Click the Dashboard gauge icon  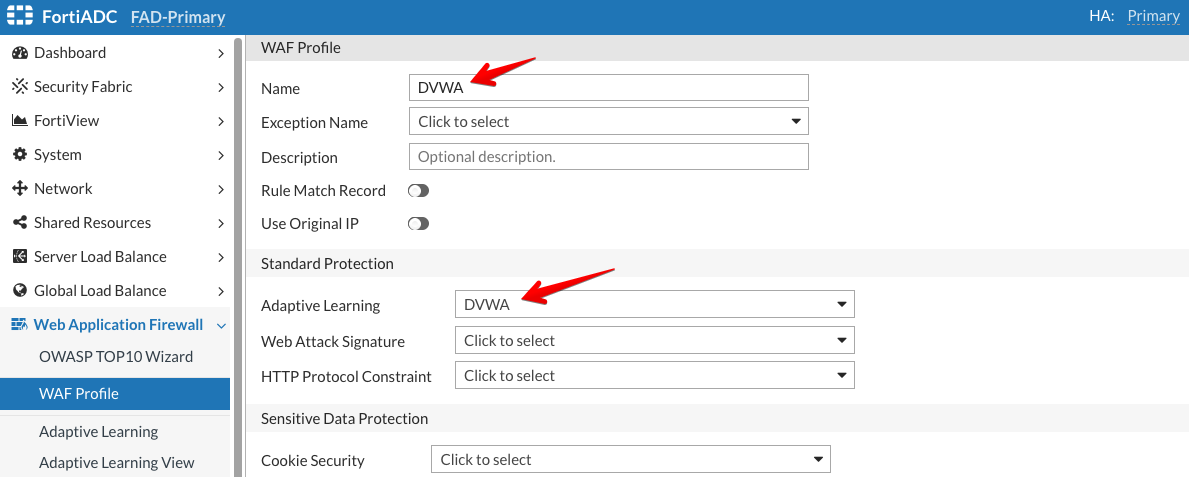(x=19, y=53)
